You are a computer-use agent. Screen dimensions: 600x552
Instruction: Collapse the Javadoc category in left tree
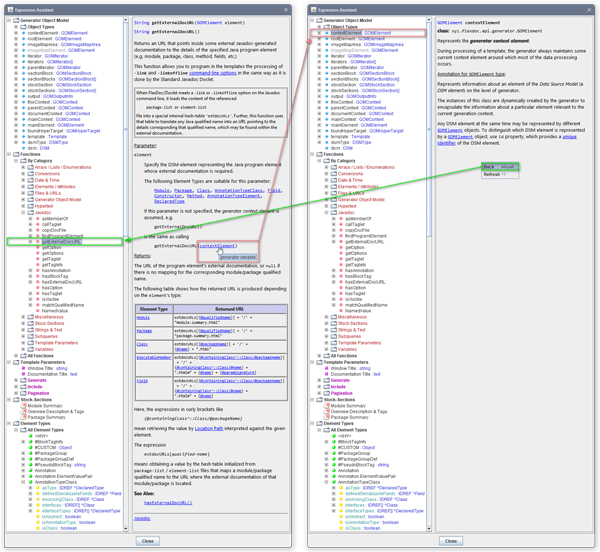pos(23,213)
